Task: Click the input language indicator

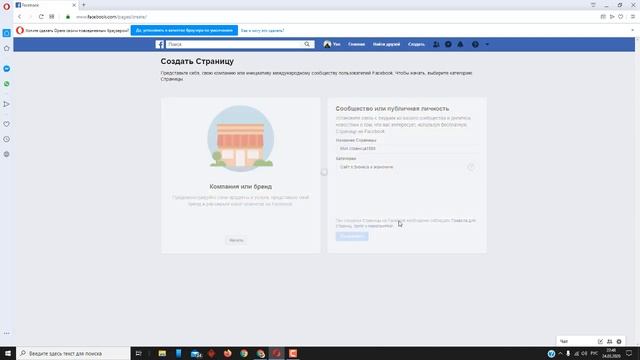Action: point(594,353)
